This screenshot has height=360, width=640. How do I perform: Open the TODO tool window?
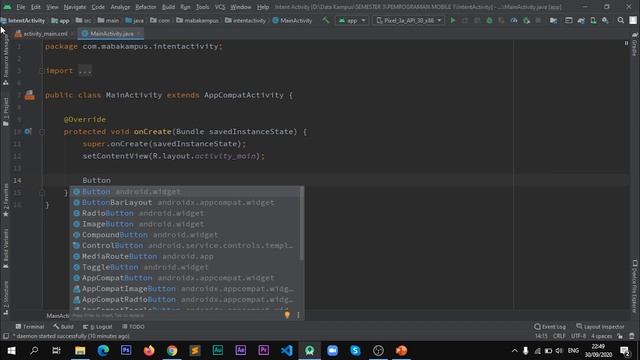tap(133, 327)
